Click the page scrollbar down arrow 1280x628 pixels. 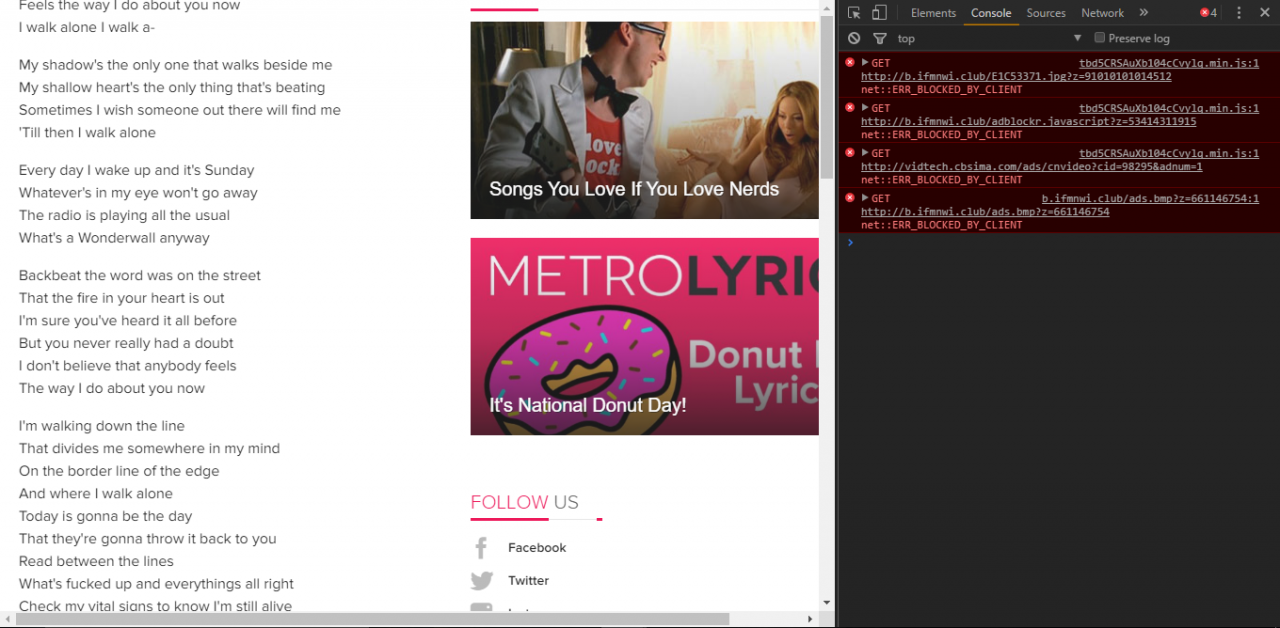point(826,603)
